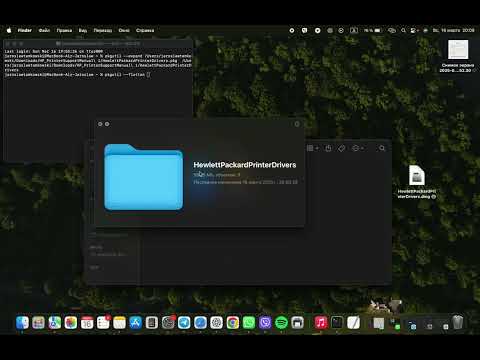Open Launchpad from the Dock

(x=38, y=323)
